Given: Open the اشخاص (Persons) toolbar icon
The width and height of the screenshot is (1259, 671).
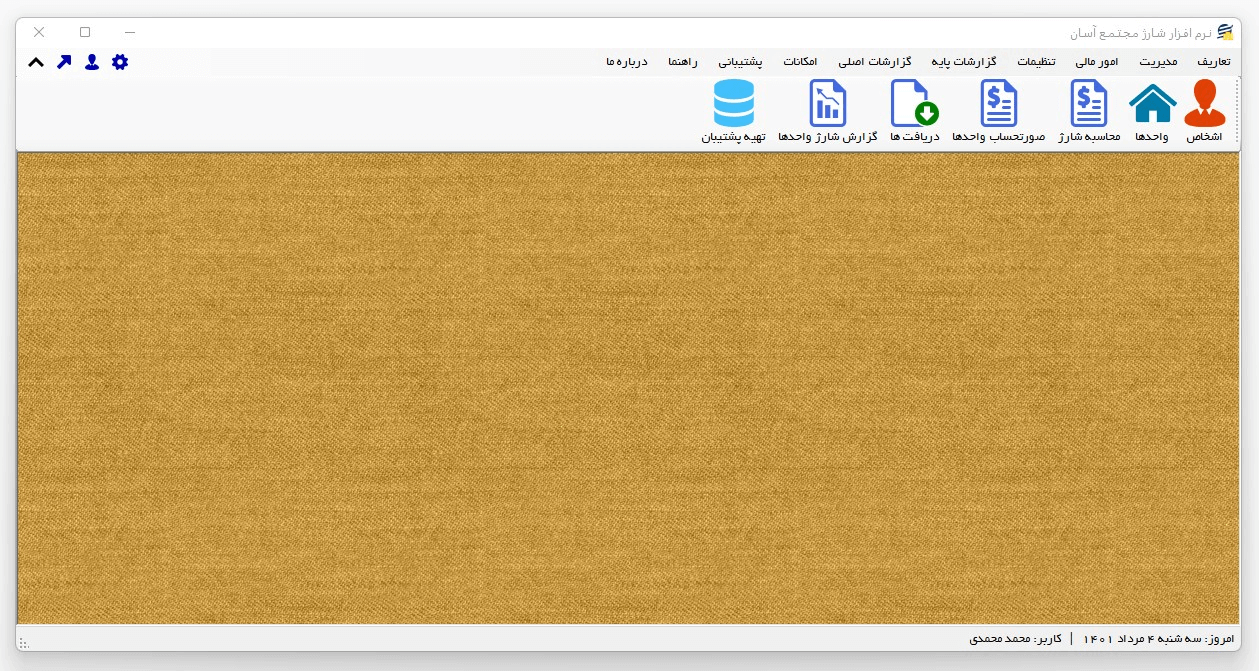Looking at the screenshot, I should (x=1204, y=111).
